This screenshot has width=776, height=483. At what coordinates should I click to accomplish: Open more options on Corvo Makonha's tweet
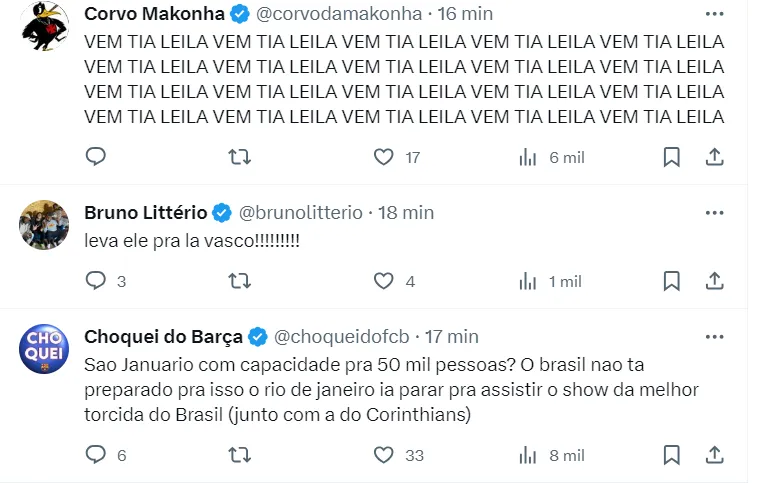pyautogui.click(x=714, y=13)
